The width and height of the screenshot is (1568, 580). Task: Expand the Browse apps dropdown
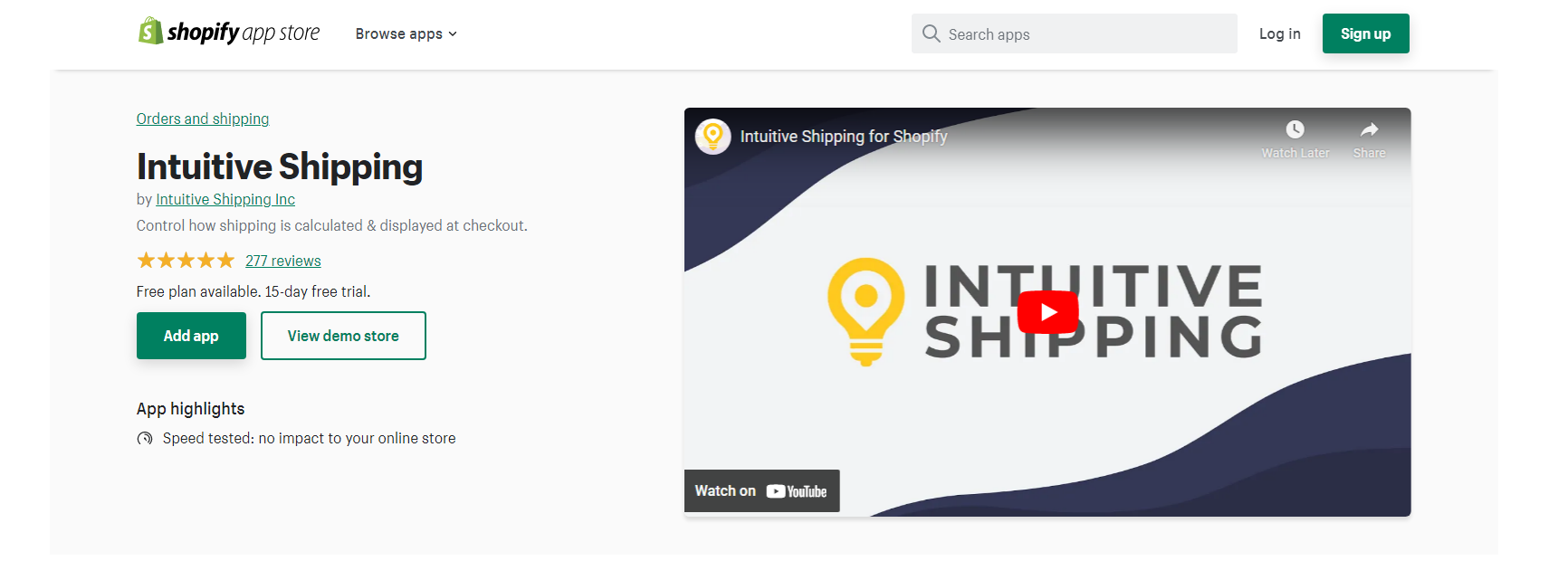399,34
